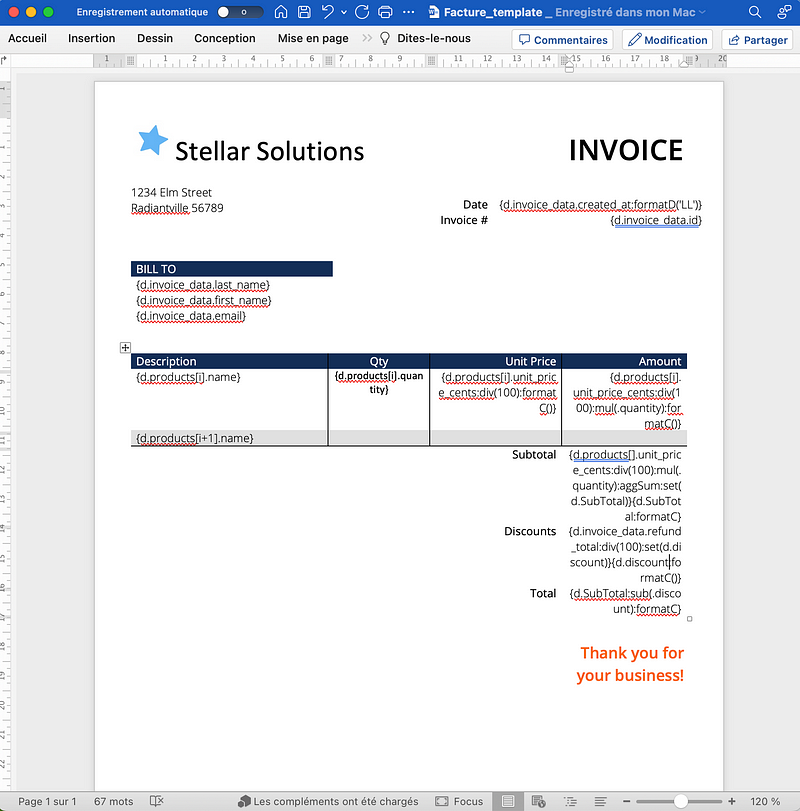Click the zoom in plus button
The image size is (800, 811).
click(732, 801)
